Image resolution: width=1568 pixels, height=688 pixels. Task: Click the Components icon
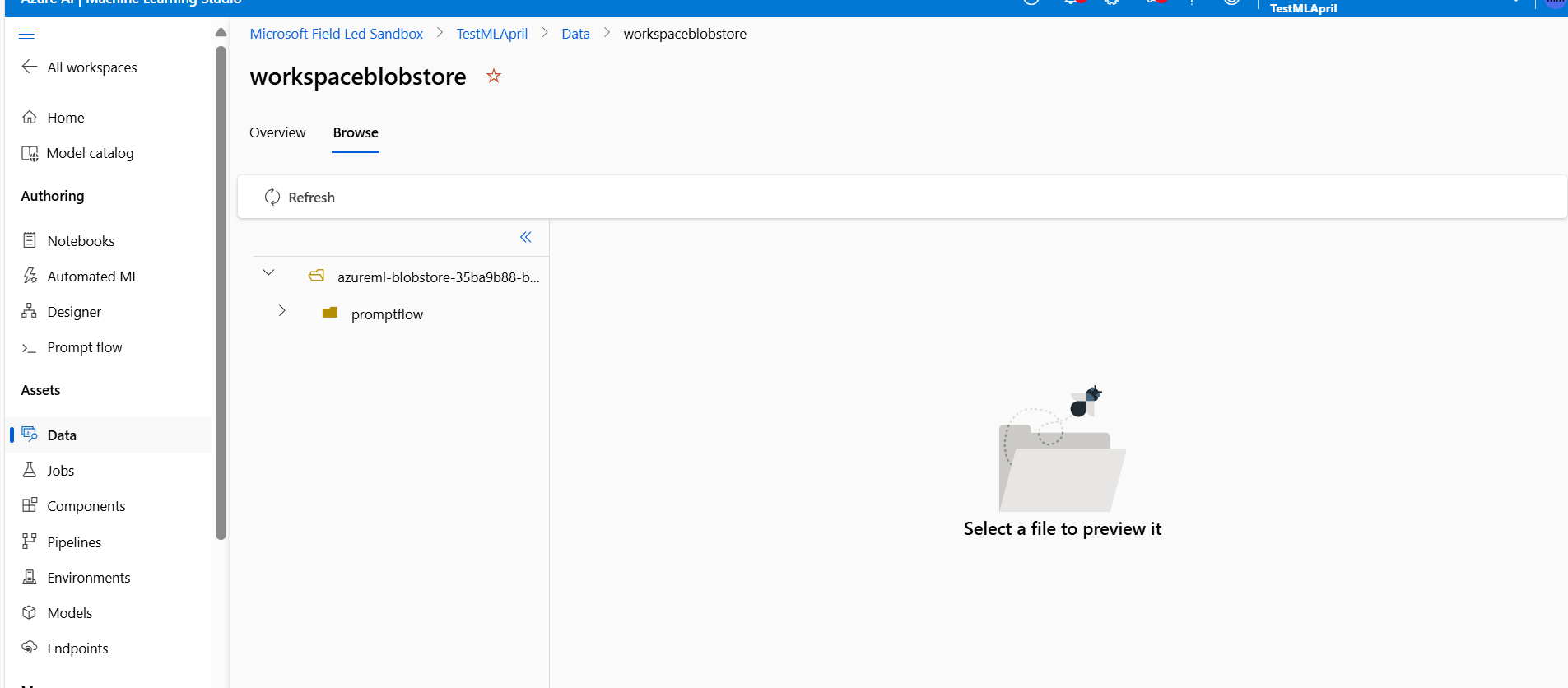pos(30,505)
